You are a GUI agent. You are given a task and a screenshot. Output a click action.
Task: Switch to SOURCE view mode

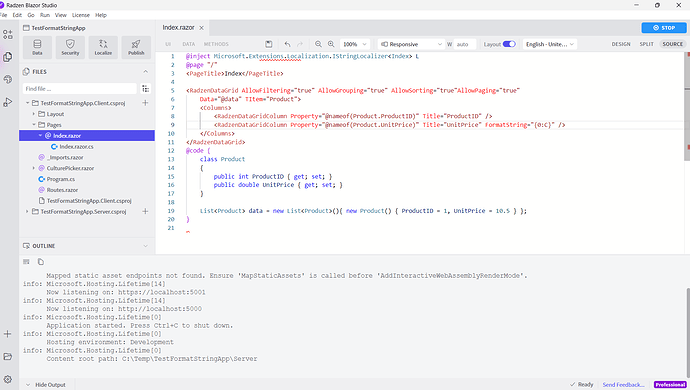(672, 44)
